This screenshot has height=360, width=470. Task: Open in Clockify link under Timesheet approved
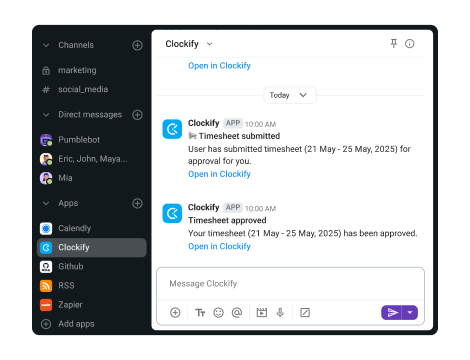tap(219, 246)
